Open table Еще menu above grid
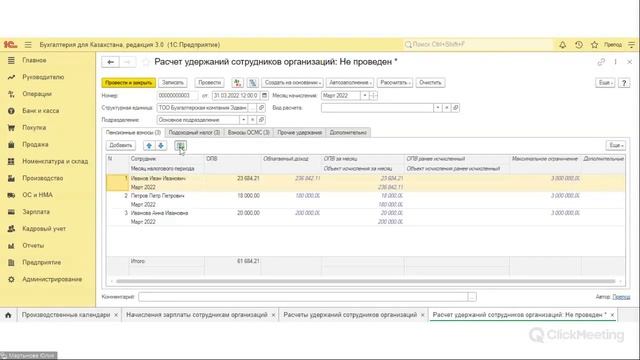Image resolution: width=640 pixels, height=360 pixels. coord(616,145)
